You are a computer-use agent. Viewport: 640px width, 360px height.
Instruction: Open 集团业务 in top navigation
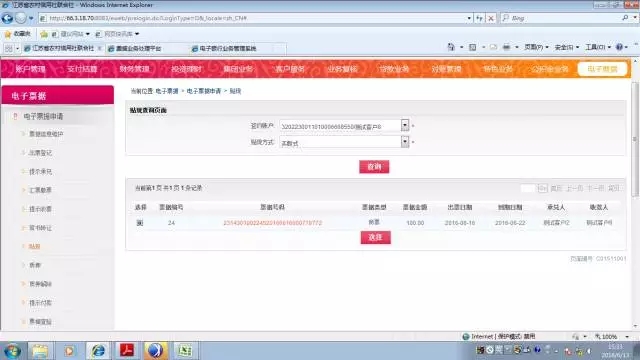coord(238,69)
